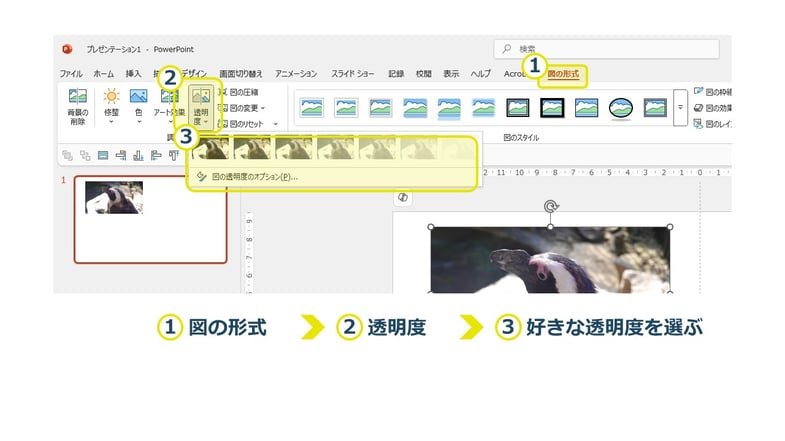Expand the arrow beside 図のリセット

[275, 124]
